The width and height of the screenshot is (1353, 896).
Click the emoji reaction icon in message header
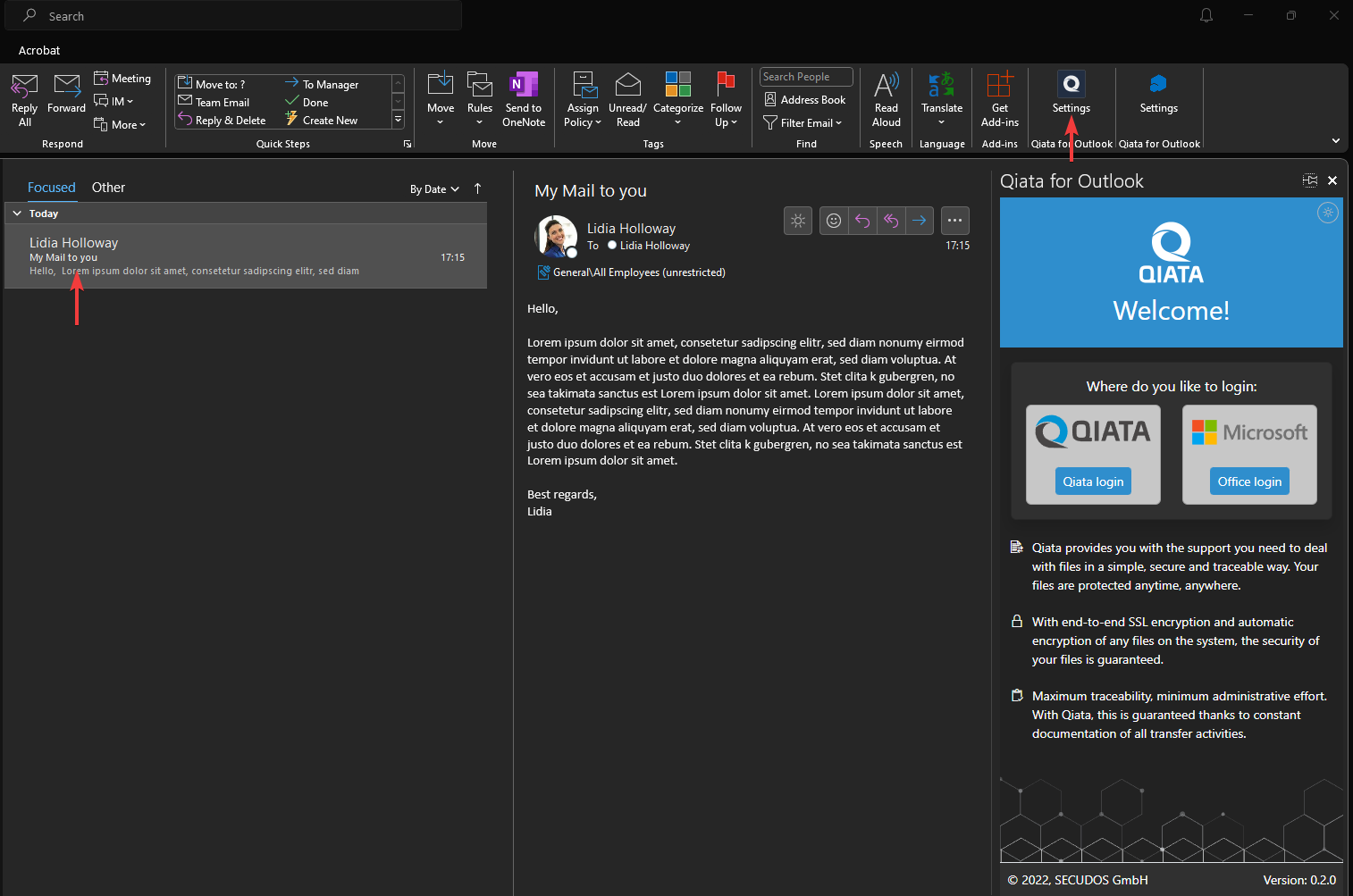[x=834, y=221]
